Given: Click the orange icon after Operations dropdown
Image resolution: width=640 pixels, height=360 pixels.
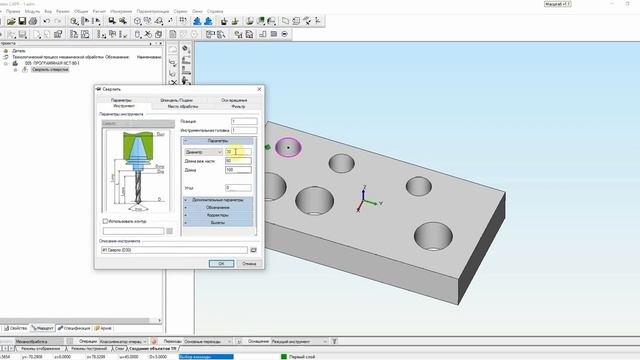Looking at the screenshot, I should point(154,341).
